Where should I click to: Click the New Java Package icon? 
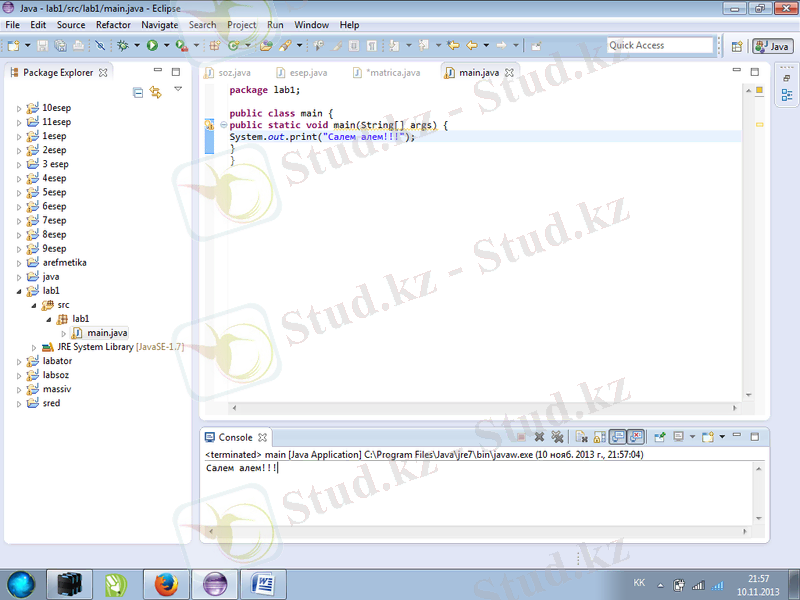tap(215, 45)
